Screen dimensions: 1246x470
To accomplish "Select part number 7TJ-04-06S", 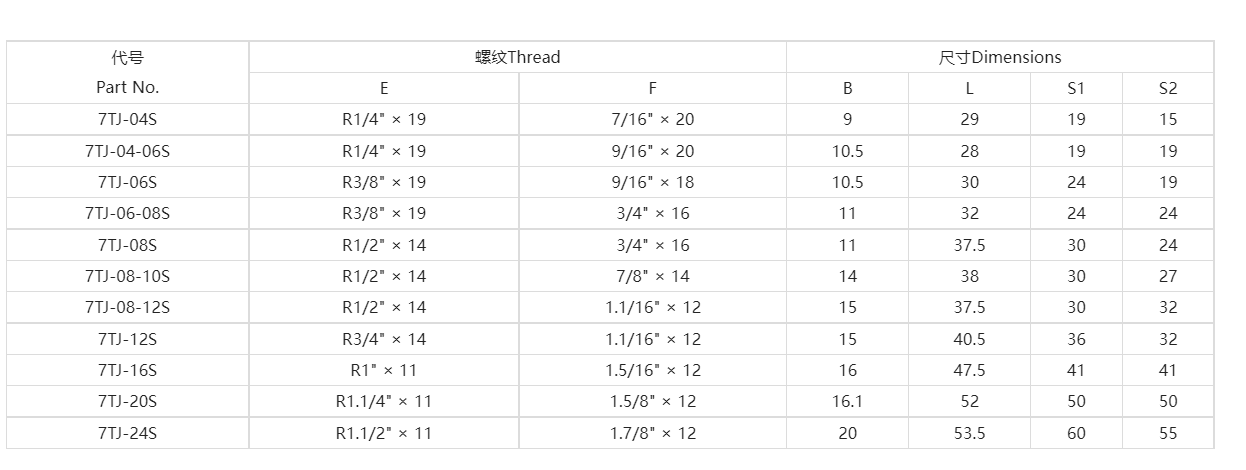I will (x=128, y=151).
